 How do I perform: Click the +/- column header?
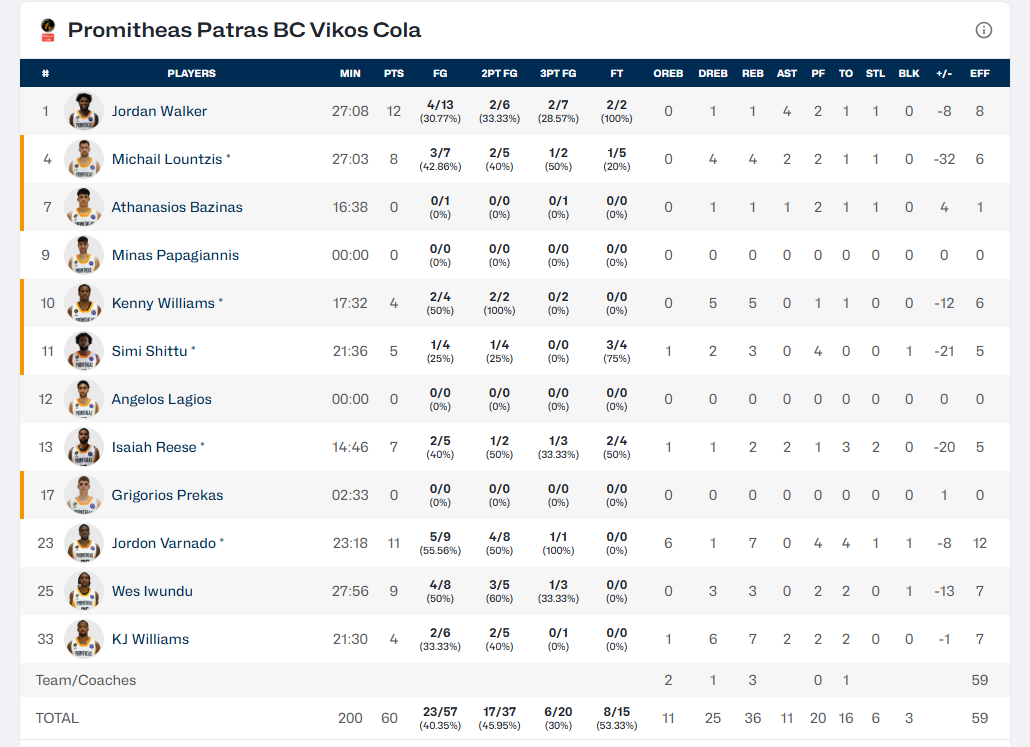point(943,73)
